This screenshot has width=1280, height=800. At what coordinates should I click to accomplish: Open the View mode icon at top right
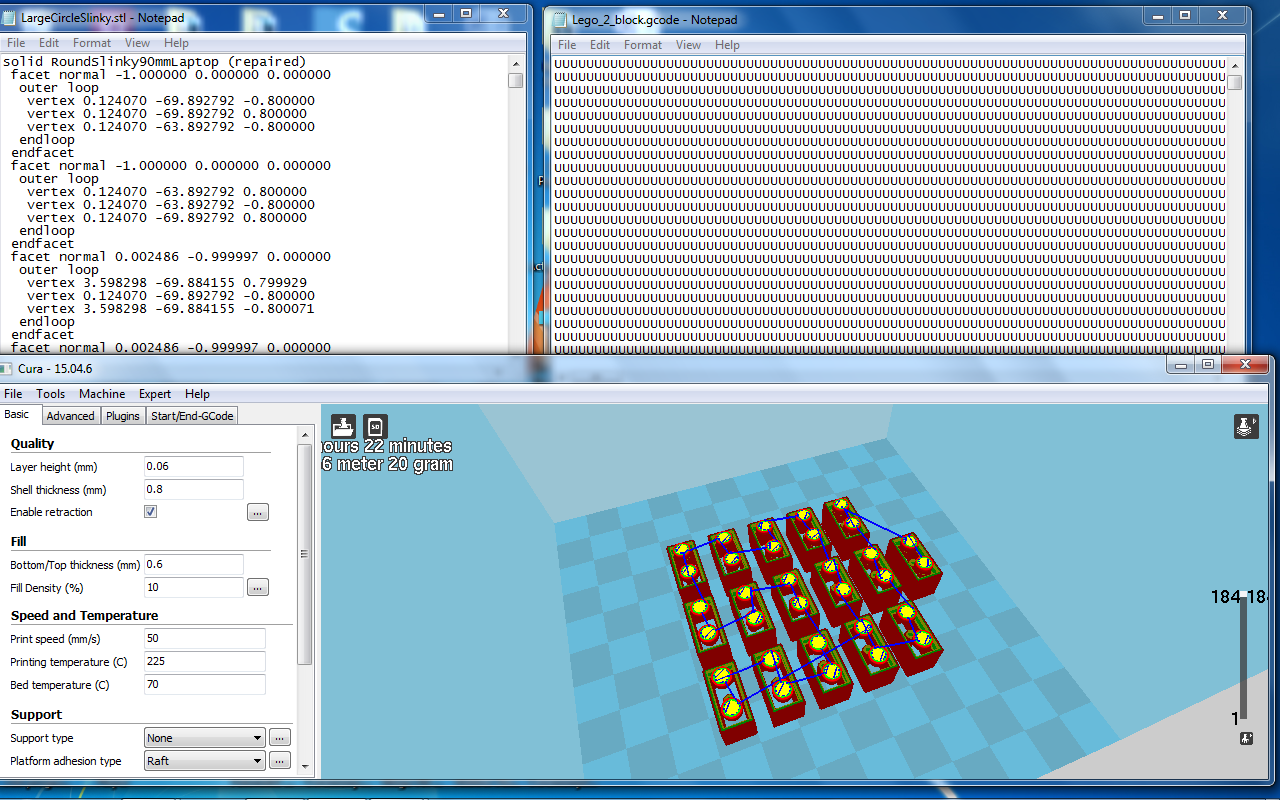(1245, 427)
